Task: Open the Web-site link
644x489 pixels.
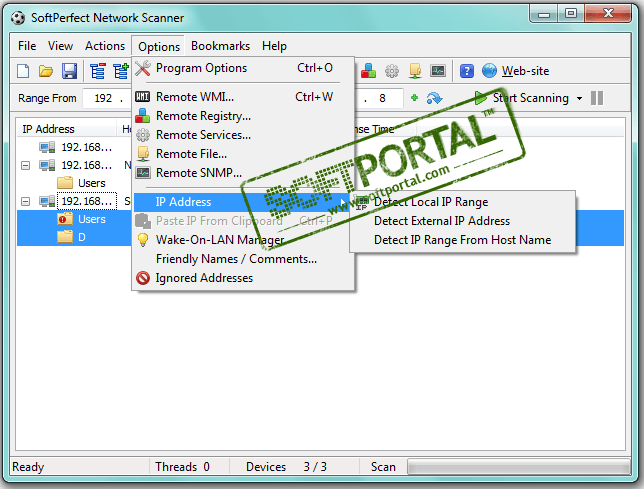Action: [525, 71]
